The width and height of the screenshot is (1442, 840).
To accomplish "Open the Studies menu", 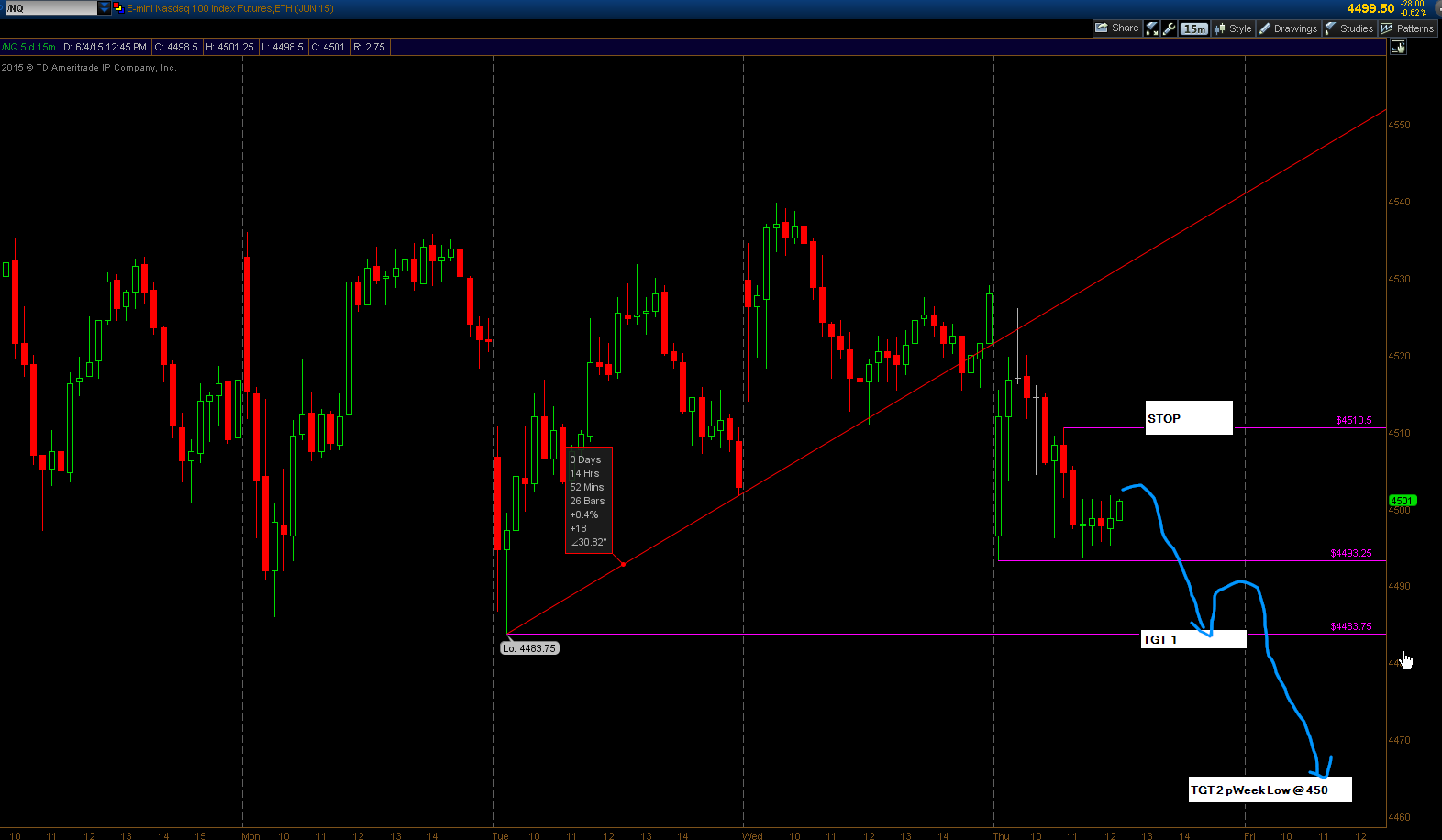I will 1348,28.
